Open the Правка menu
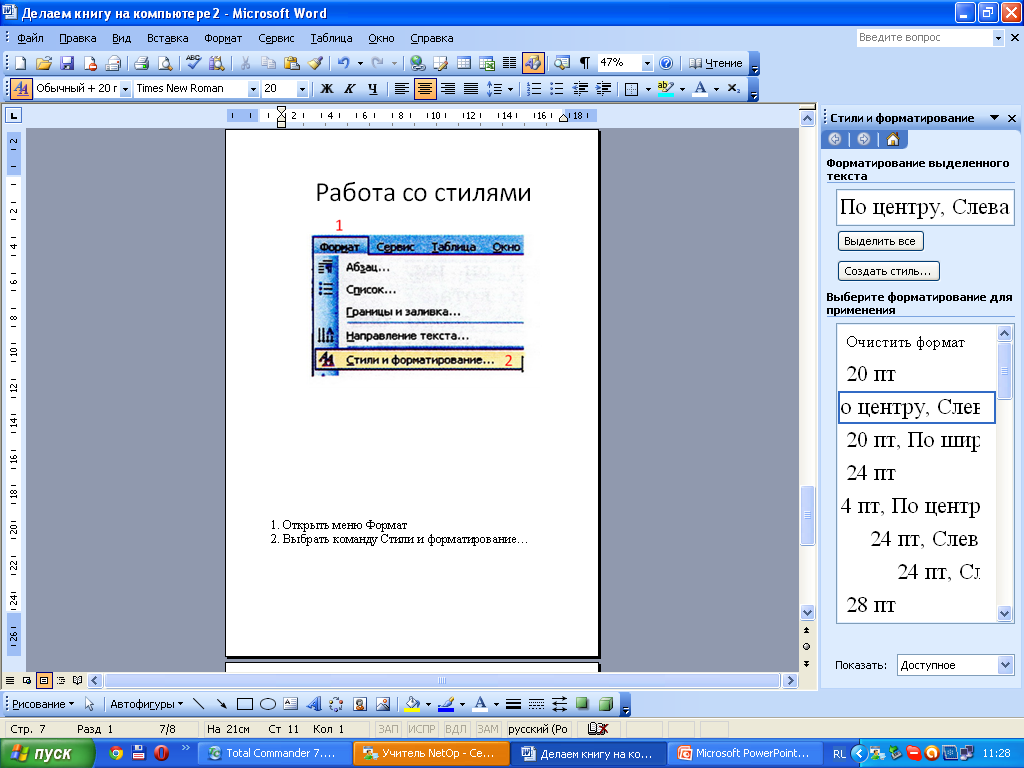The width and height of the screenshot is (1024, 768). tap(78, 38)
